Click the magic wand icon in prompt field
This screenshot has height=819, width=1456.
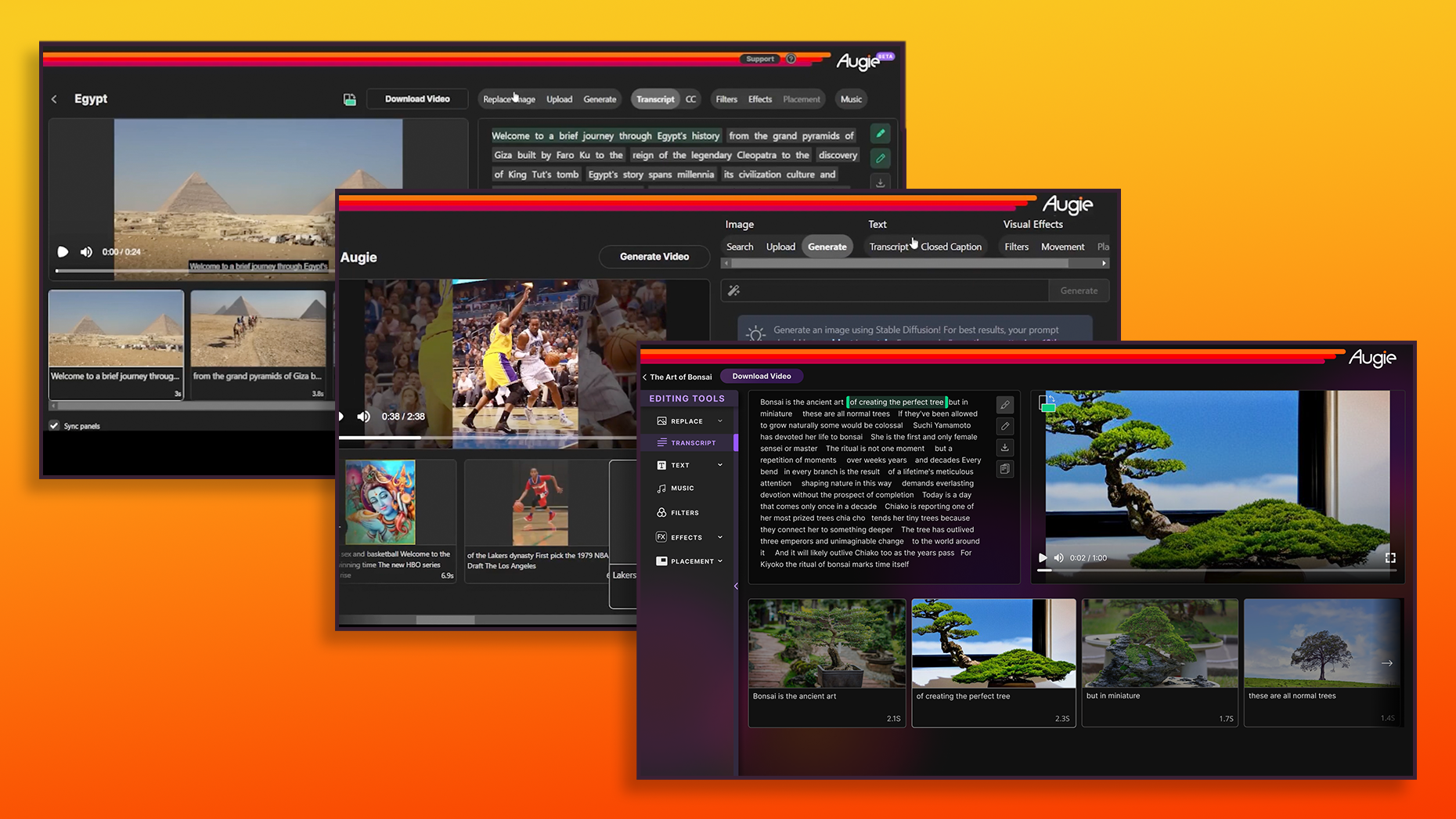(x=734, y=291)
